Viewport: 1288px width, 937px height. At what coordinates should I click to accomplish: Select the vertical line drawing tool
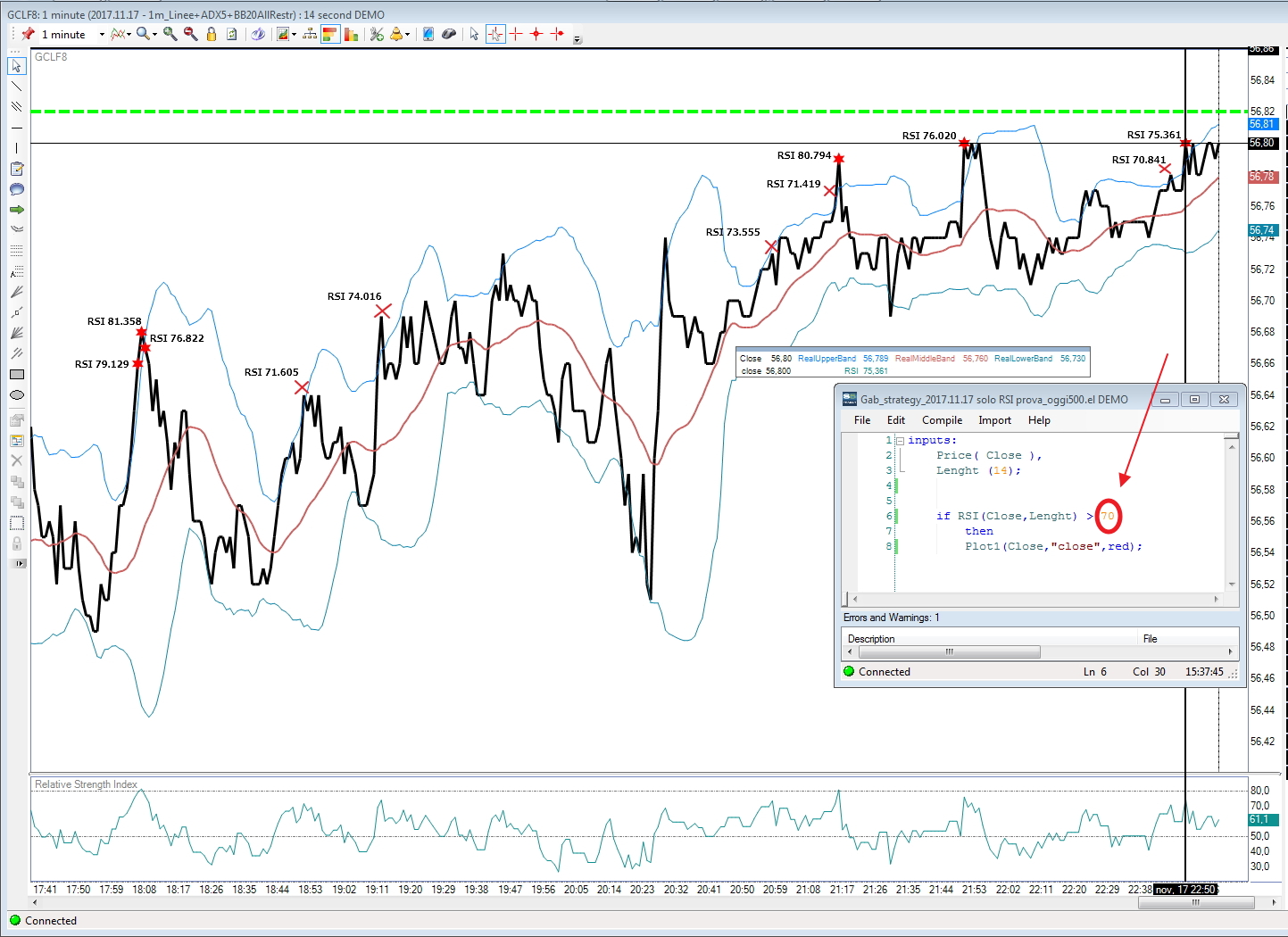[x=16, y=148]
